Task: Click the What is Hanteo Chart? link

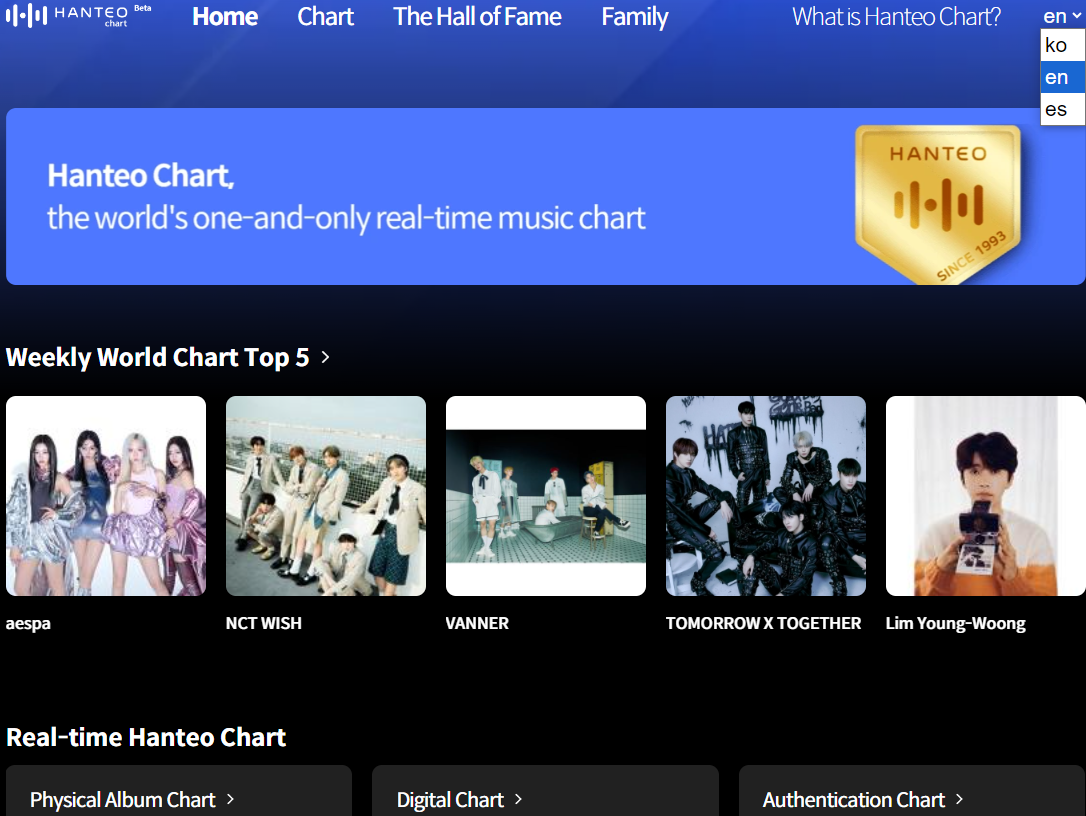Action: click(x=896, y=17)
